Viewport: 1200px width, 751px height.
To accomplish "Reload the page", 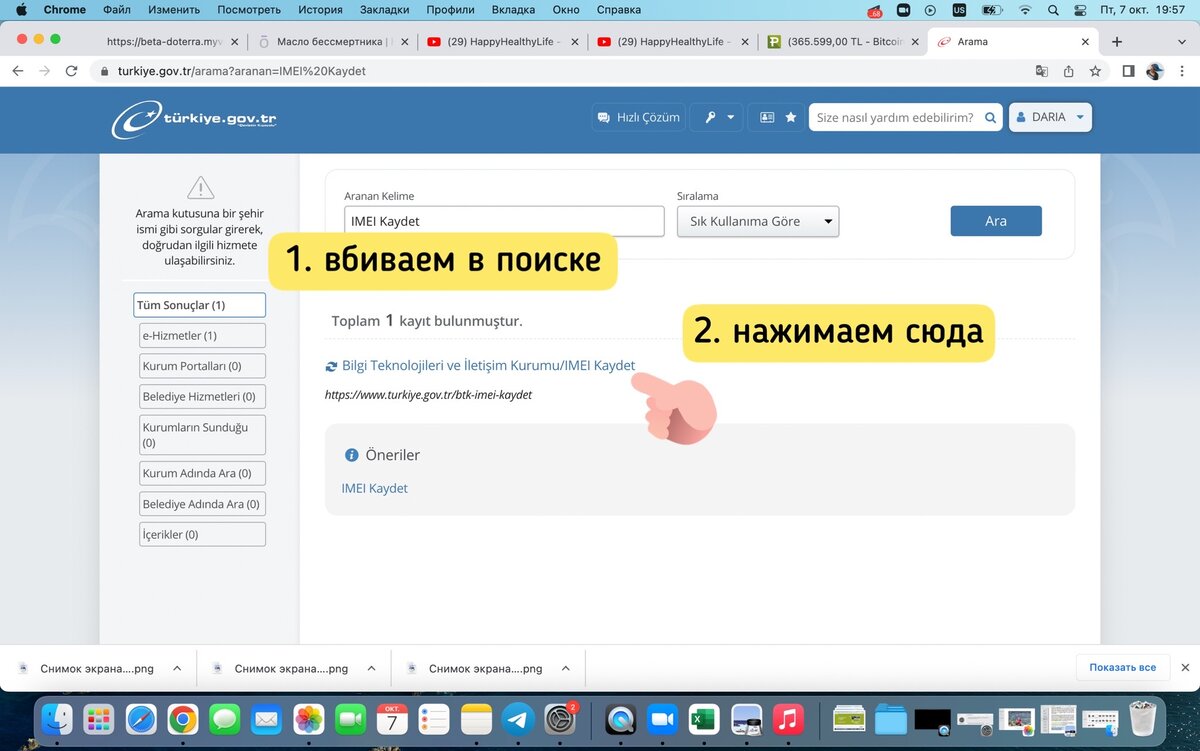I will click(71, 71).
